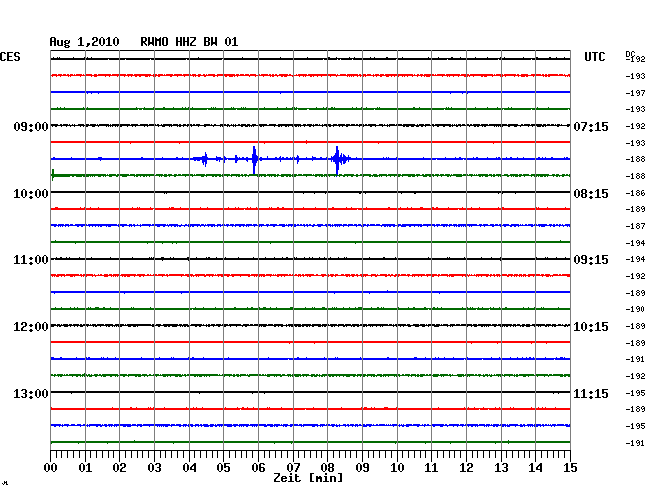
Task: Click the Zeit [min] axis title
Action: (308, 478)
